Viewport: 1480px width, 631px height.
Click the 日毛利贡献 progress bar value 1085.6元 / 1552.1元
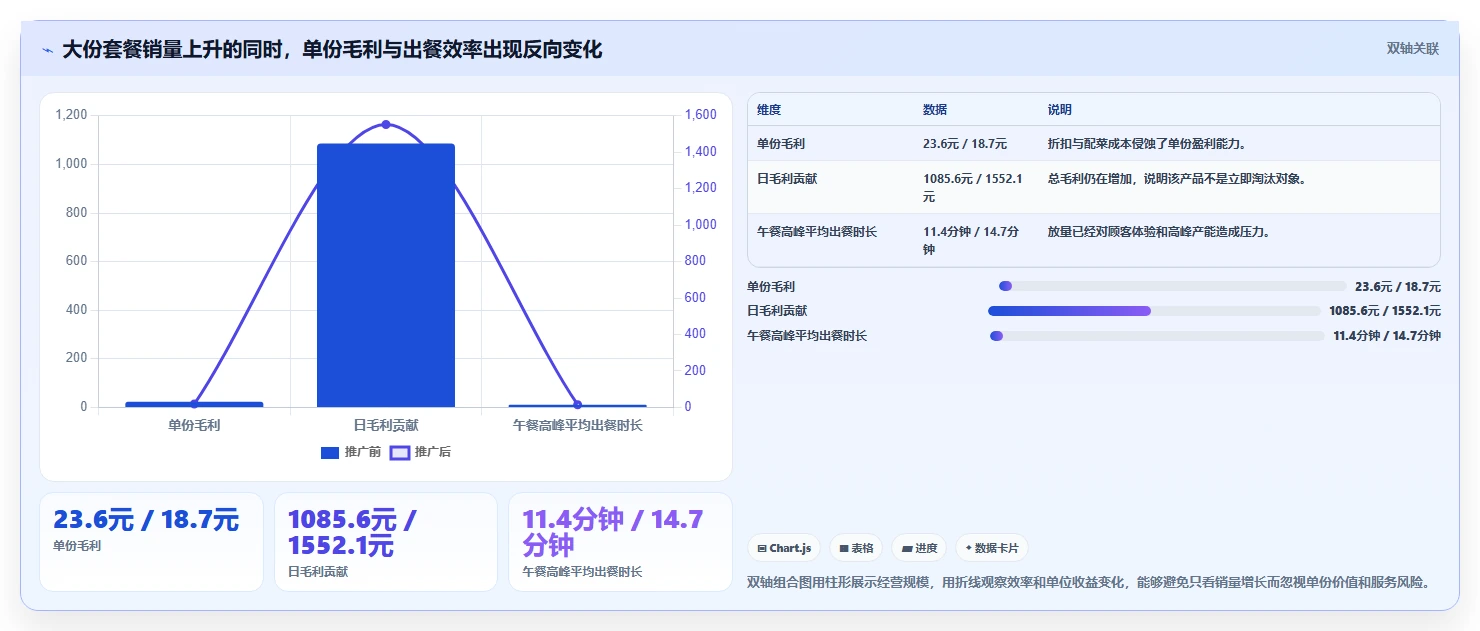(1385, 311)
